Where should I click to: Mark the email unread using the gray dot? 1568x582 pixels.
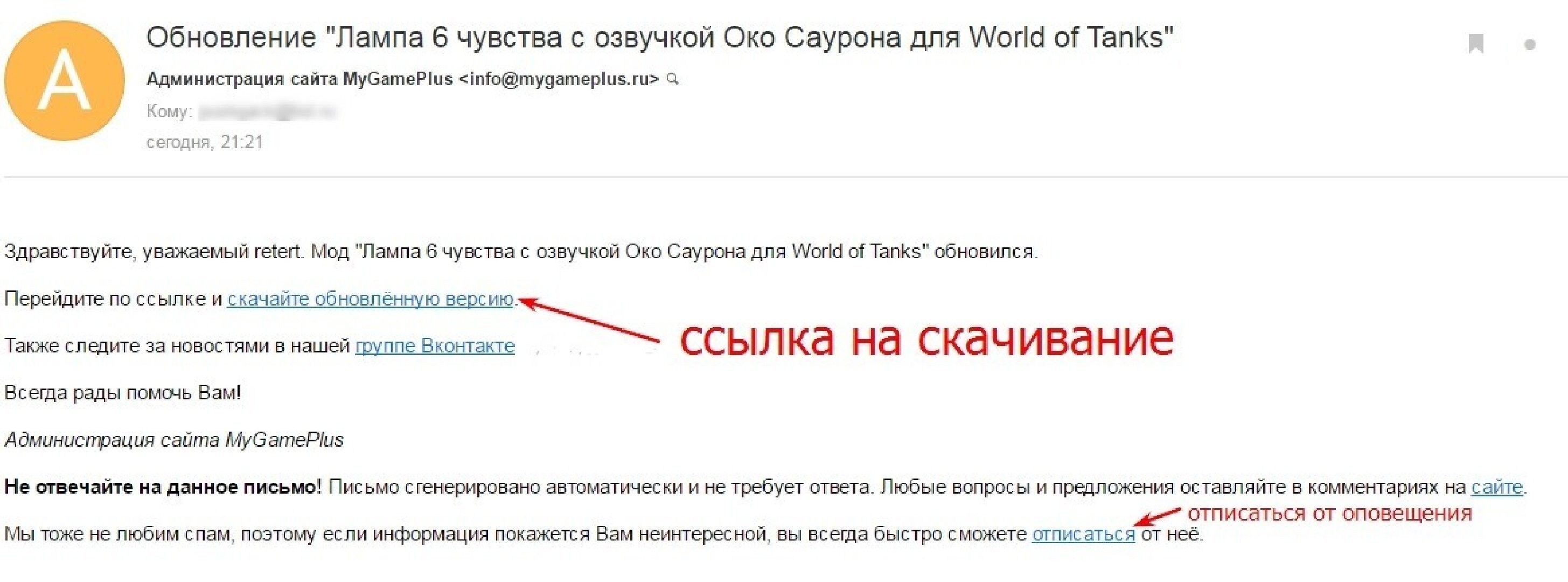coord(1530,44)
